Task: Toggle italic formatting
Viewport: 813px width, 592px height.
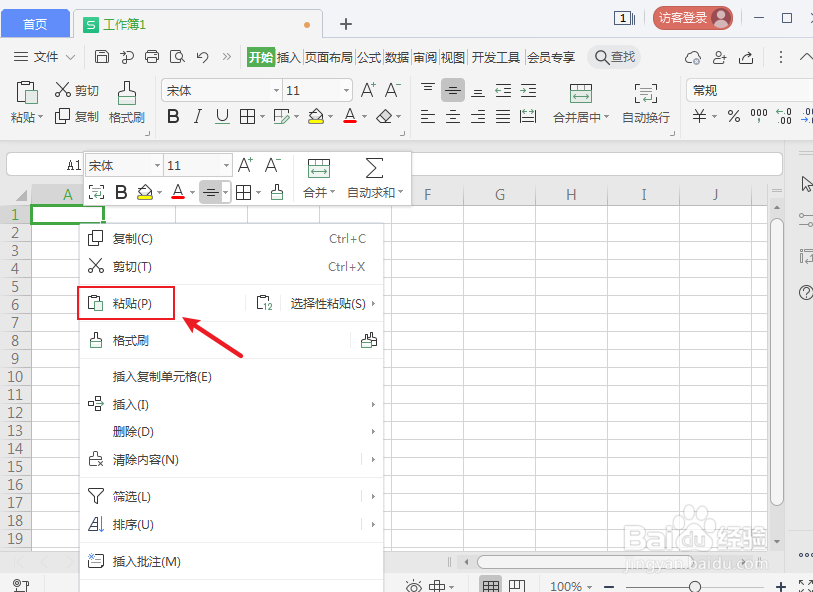Action: pyautogui.click(x=197, y=117)
